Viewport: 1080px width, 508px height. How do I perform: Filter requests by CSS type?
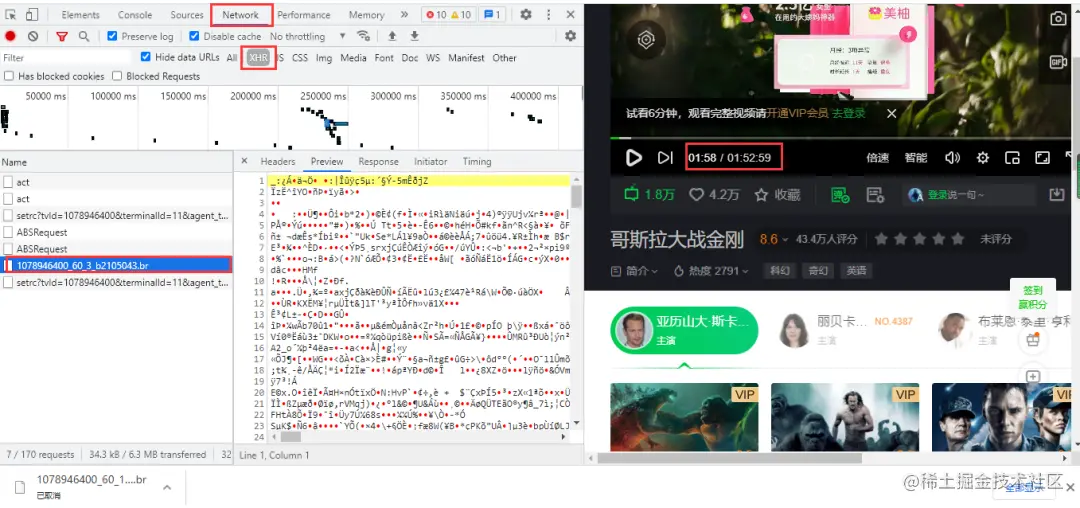click(x=300, y=58)
